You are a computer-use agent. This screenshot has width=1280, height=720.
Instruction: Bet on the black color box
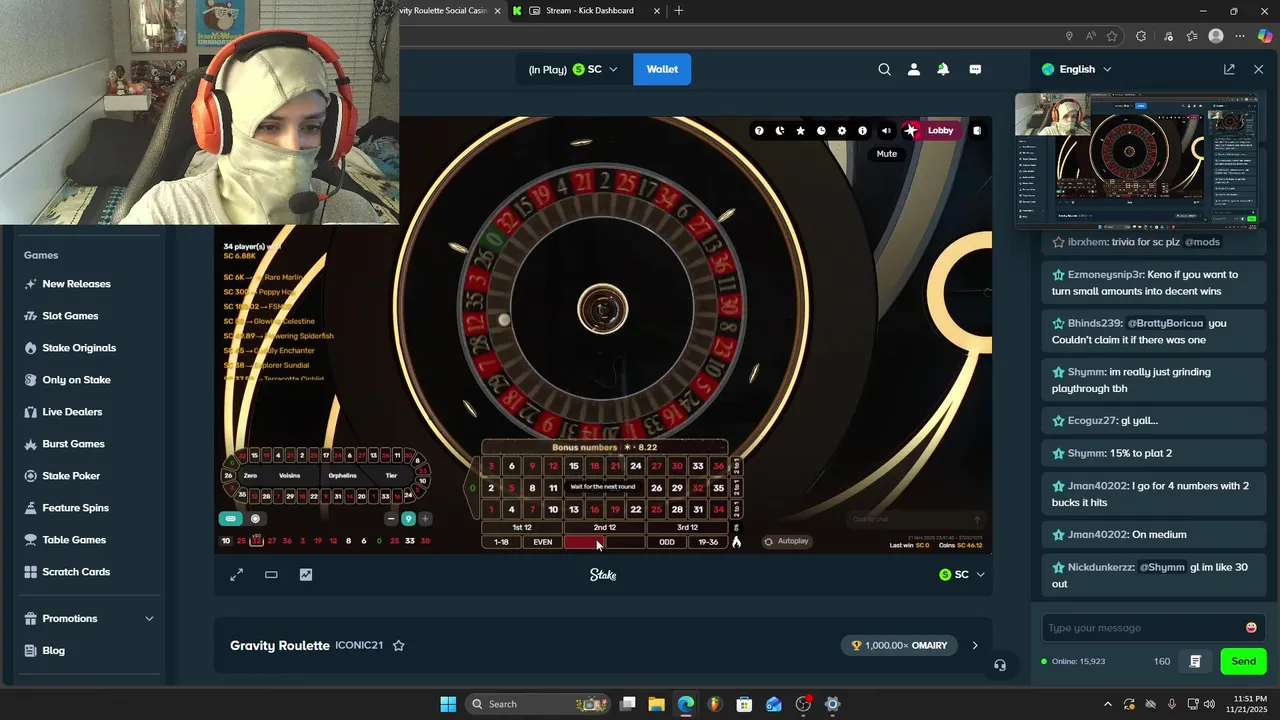625,542
